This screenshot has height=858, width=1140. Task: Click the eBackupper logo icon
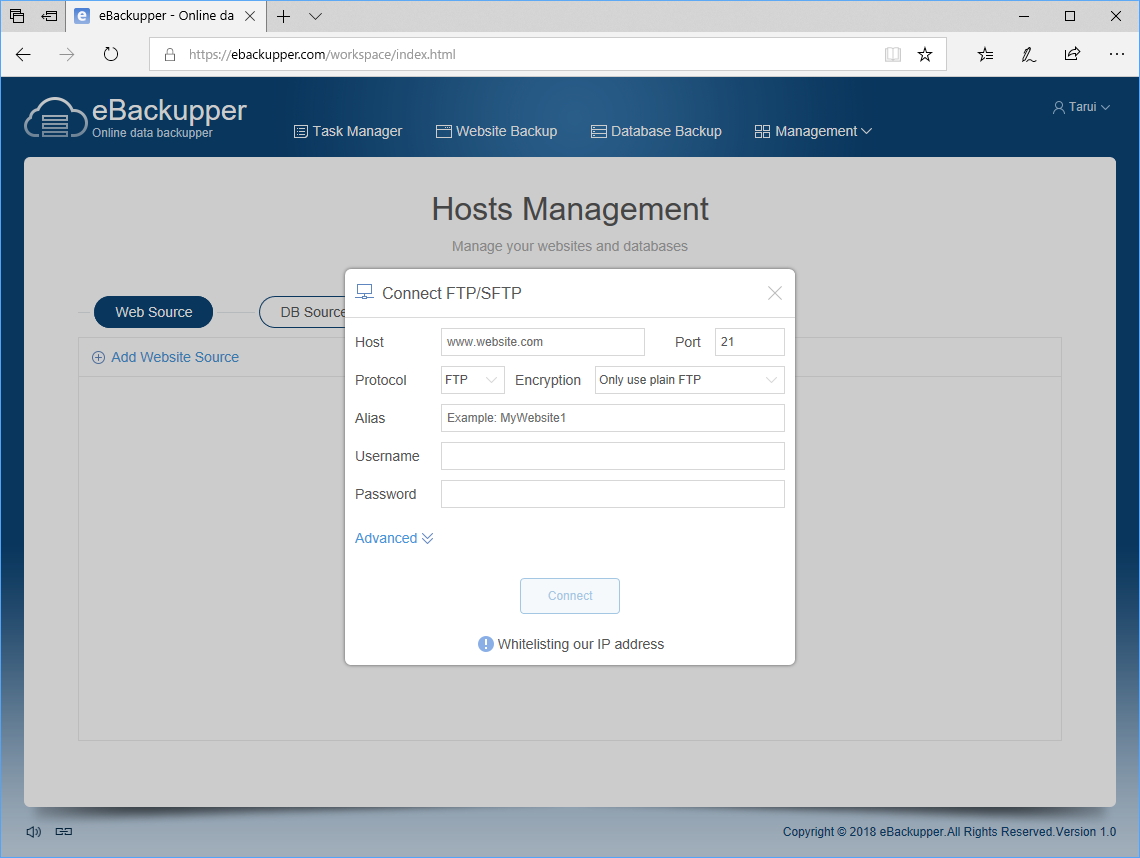(56, 118)
